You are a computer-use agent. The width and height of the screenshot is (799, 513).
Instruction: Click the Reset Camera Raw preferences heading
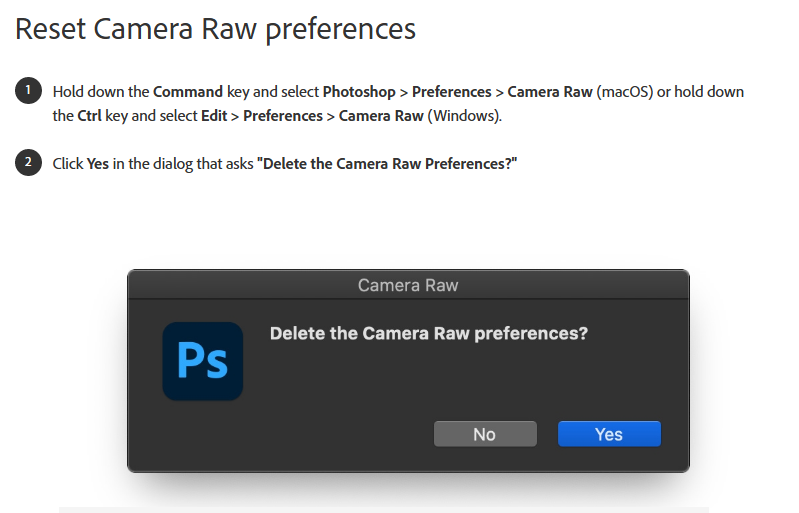click(215, 29)
